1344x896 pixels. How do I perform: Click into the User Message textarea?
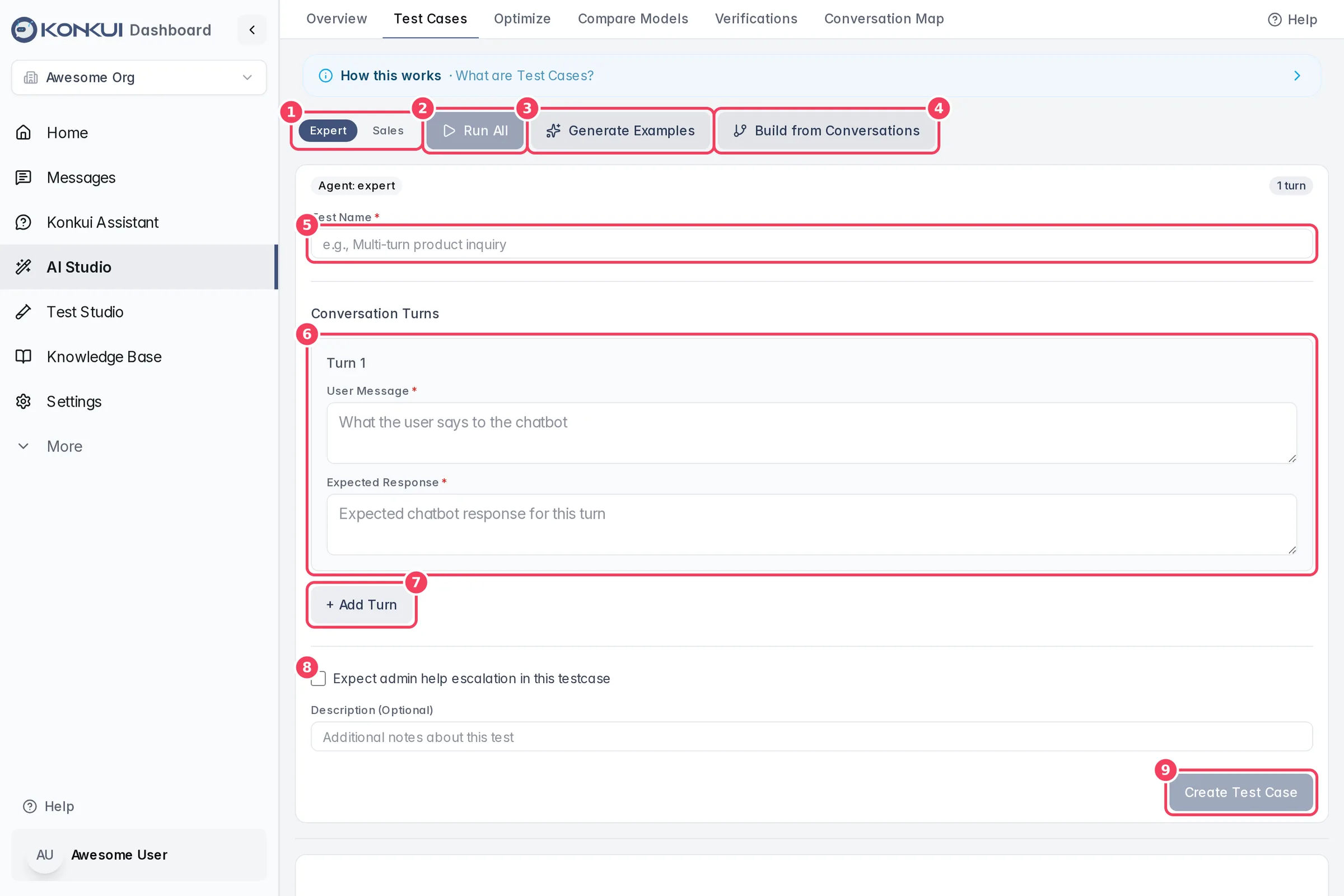point(811,433)
